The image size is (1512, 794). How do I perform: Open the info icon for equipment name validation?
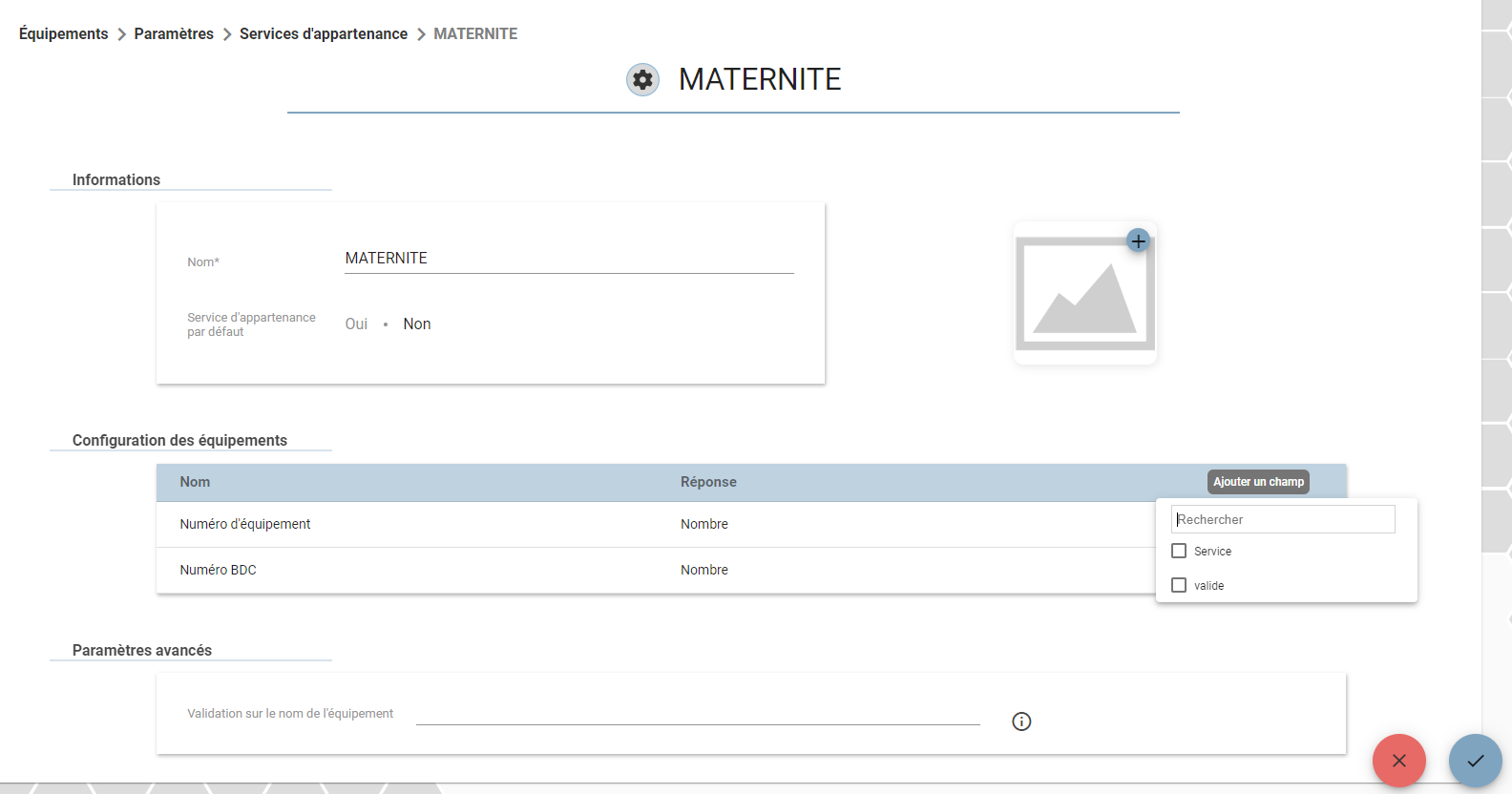(1021, 721)
